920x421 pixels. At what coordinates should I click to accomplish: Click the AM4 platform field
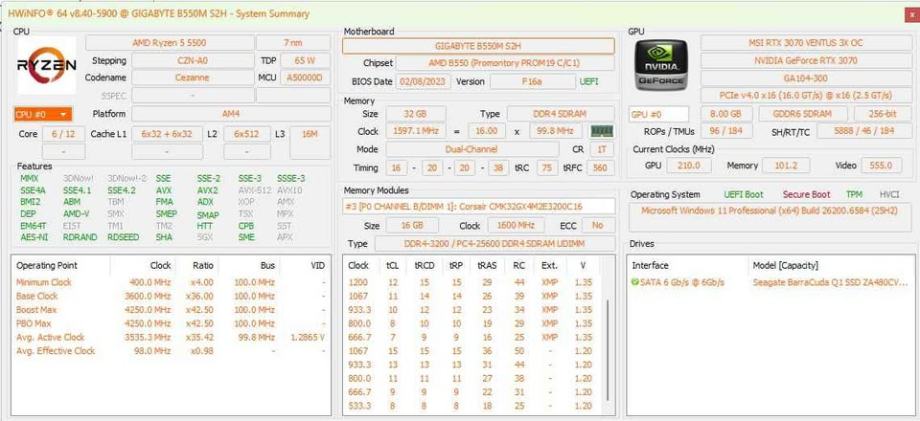231,114
